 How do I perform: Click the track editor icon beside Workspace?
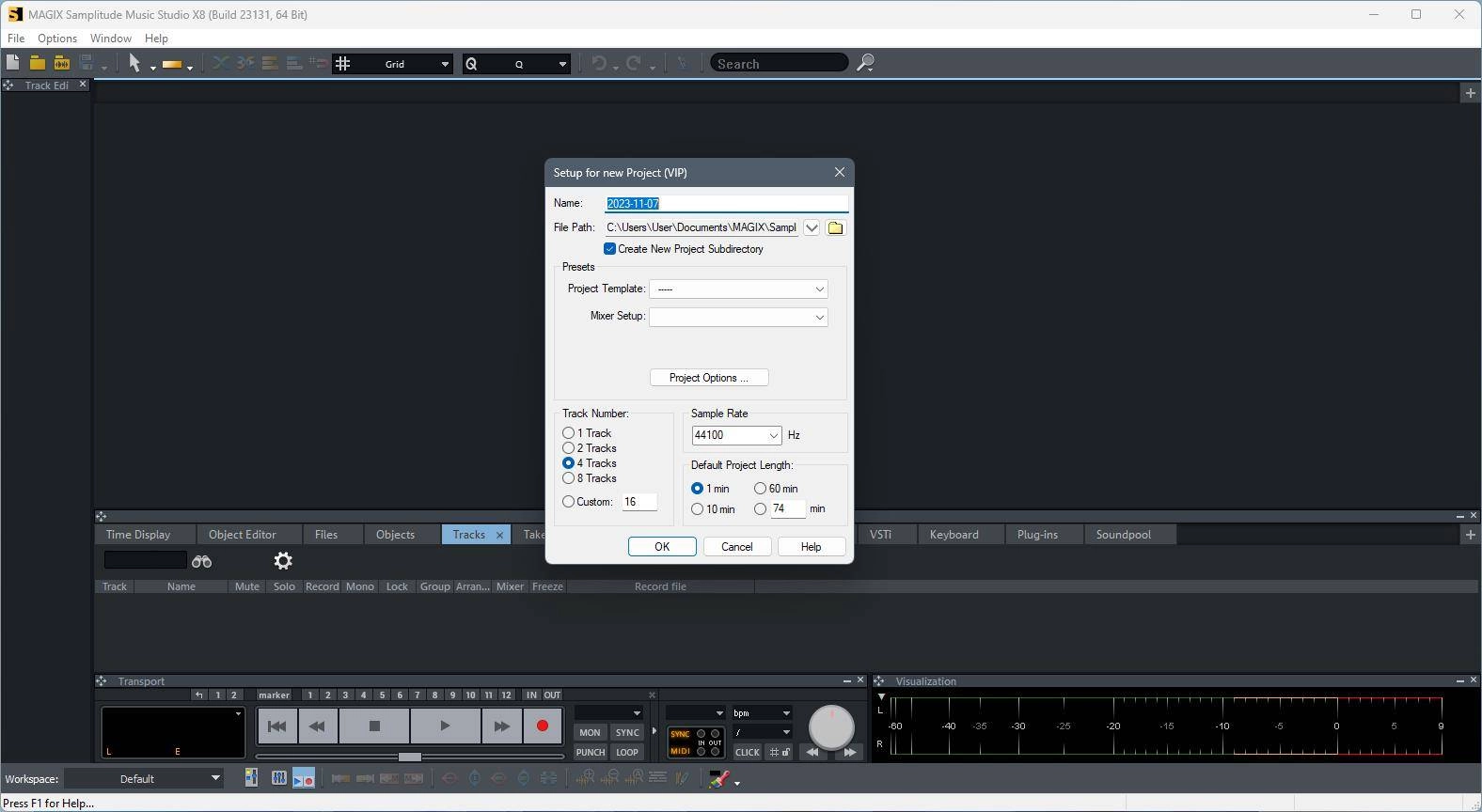click(x=251, y=778)
